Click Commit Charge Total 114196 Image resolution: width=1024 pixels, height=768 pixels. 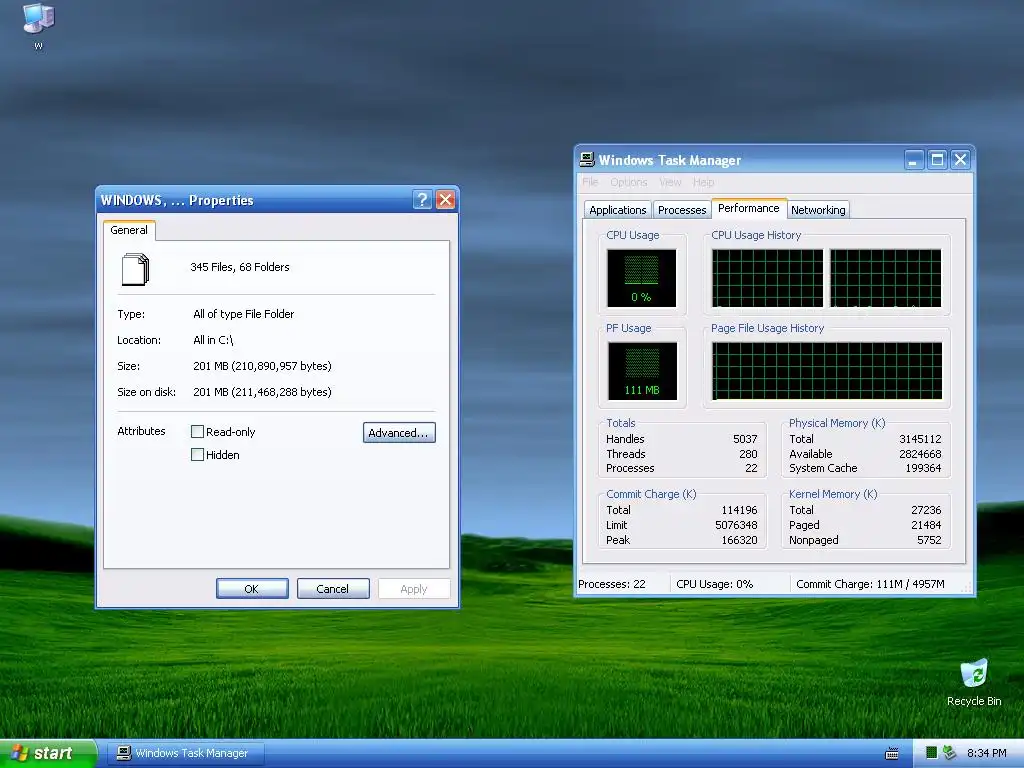click(x=739, y=510)
